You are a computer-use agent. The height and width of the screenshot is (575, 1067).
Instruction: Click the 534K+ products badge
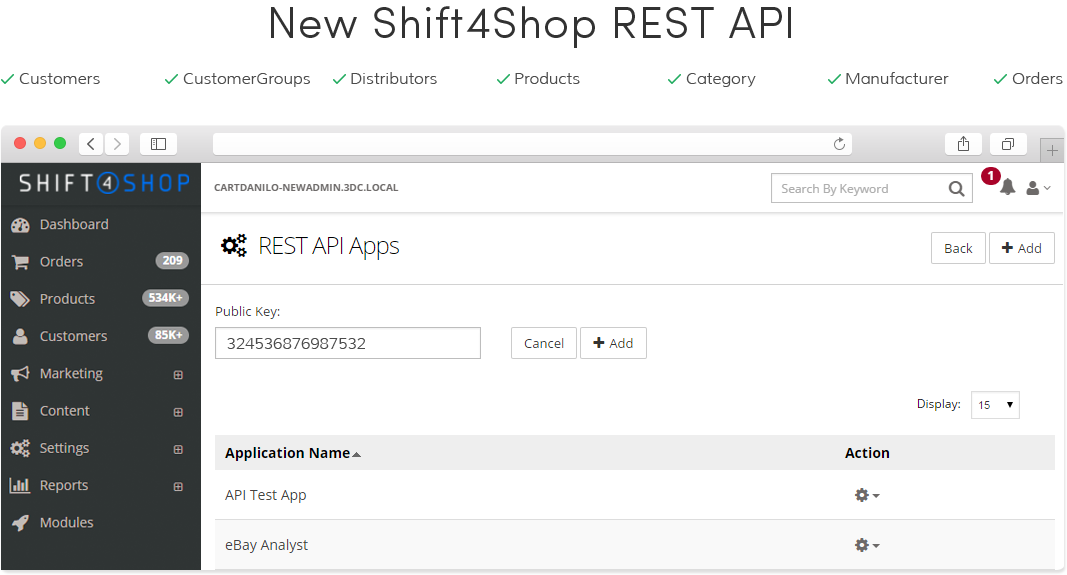pos(165,298)
